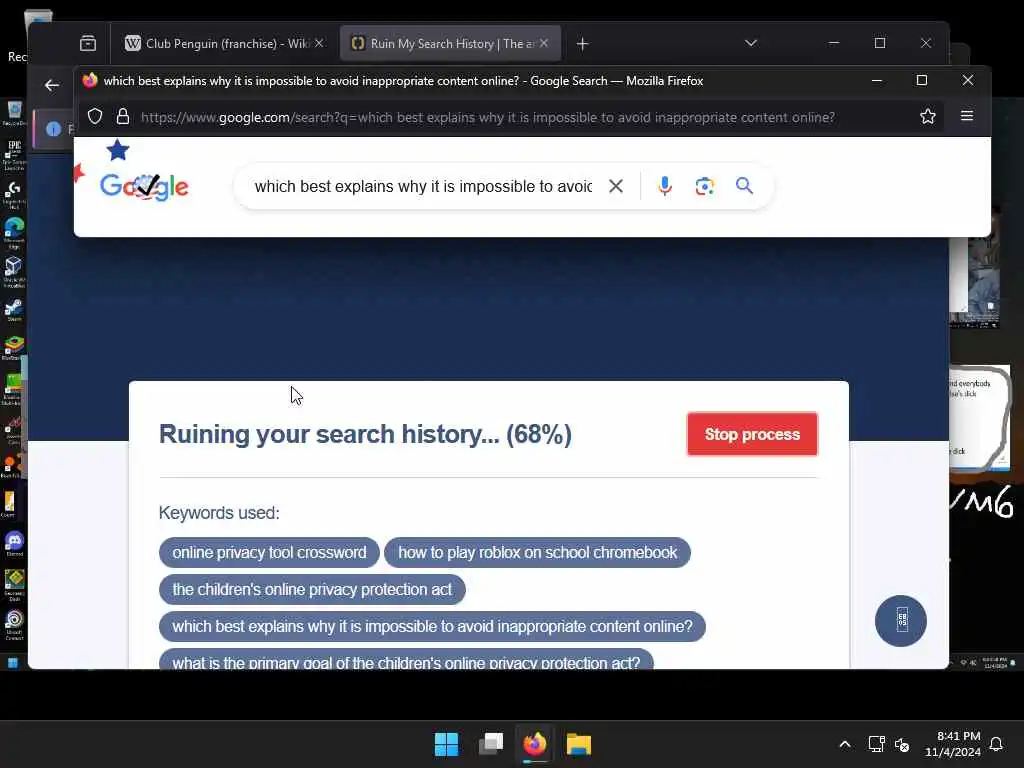View site security padlock information

[x=123, y=117]
